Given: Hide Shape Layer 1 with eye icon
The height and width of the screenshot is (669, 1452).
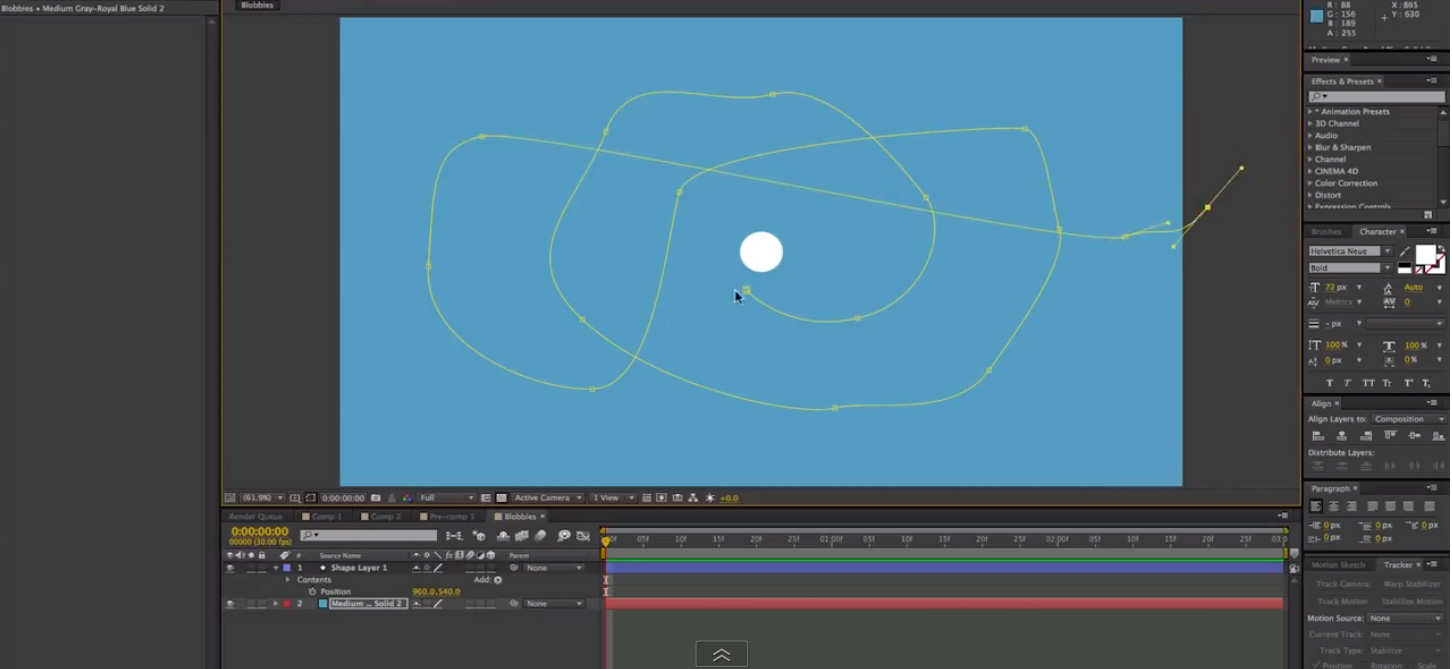Looking at the screenshot, I should coord(230,568).
